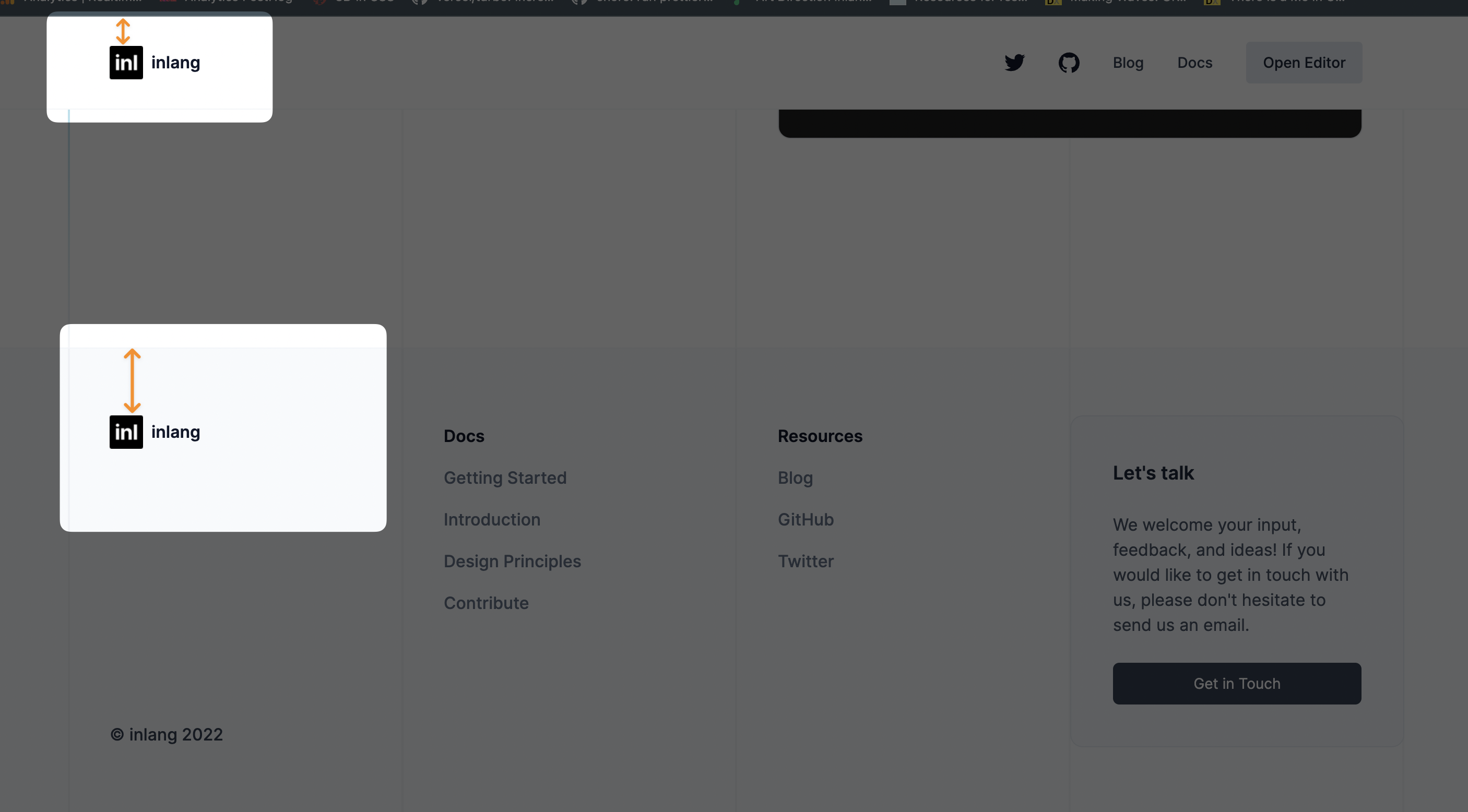Open Blog from the top navigation

[x=1128, y=63]
